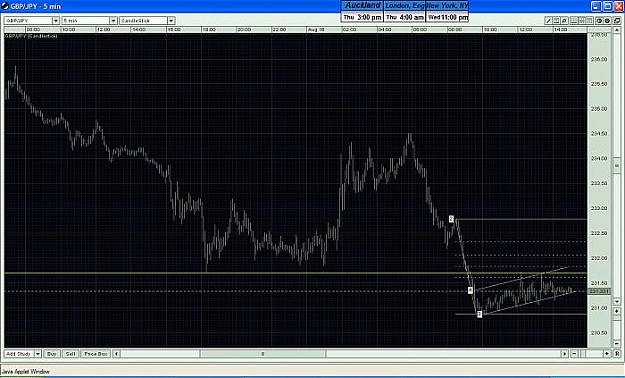Click the minus button left of the bottom zoom slider

(x=574, y=354)
